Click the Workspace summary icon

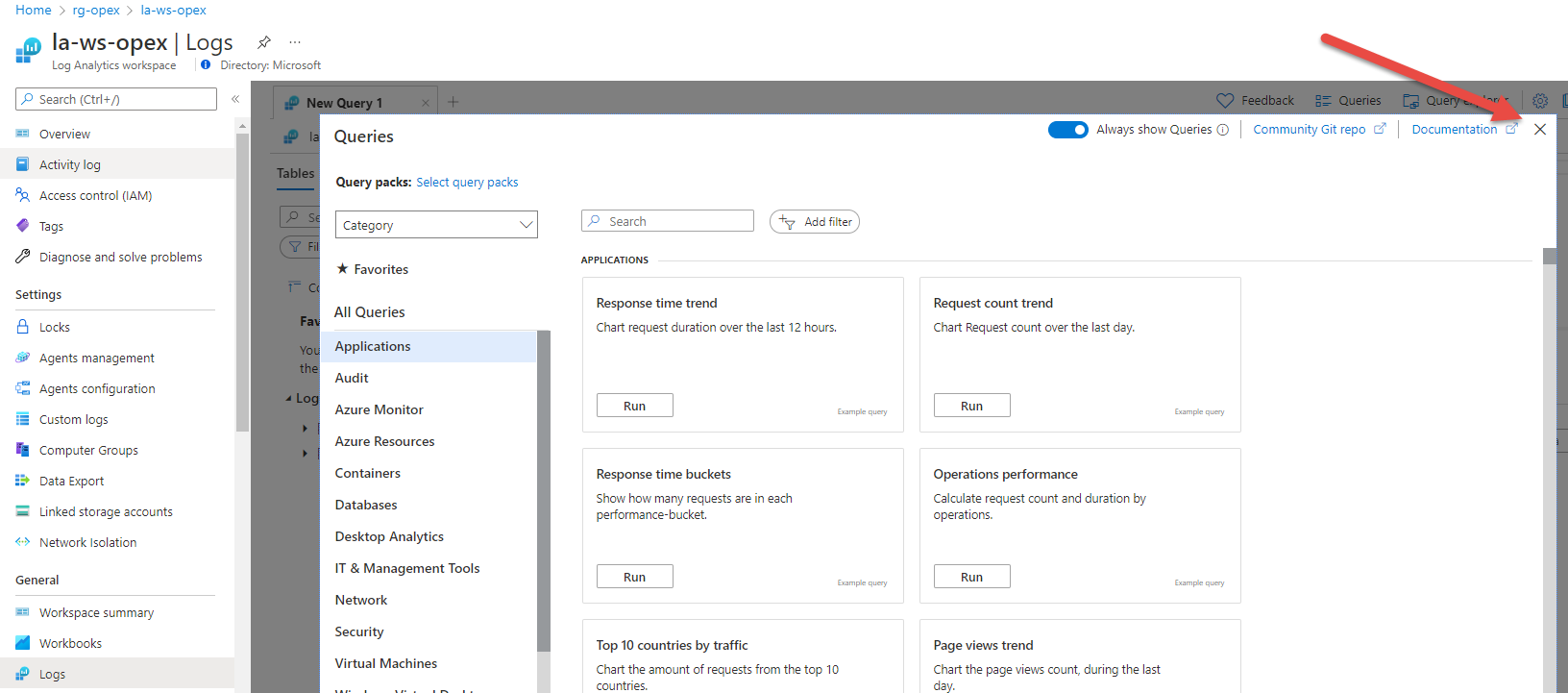(x=23, y=612)
